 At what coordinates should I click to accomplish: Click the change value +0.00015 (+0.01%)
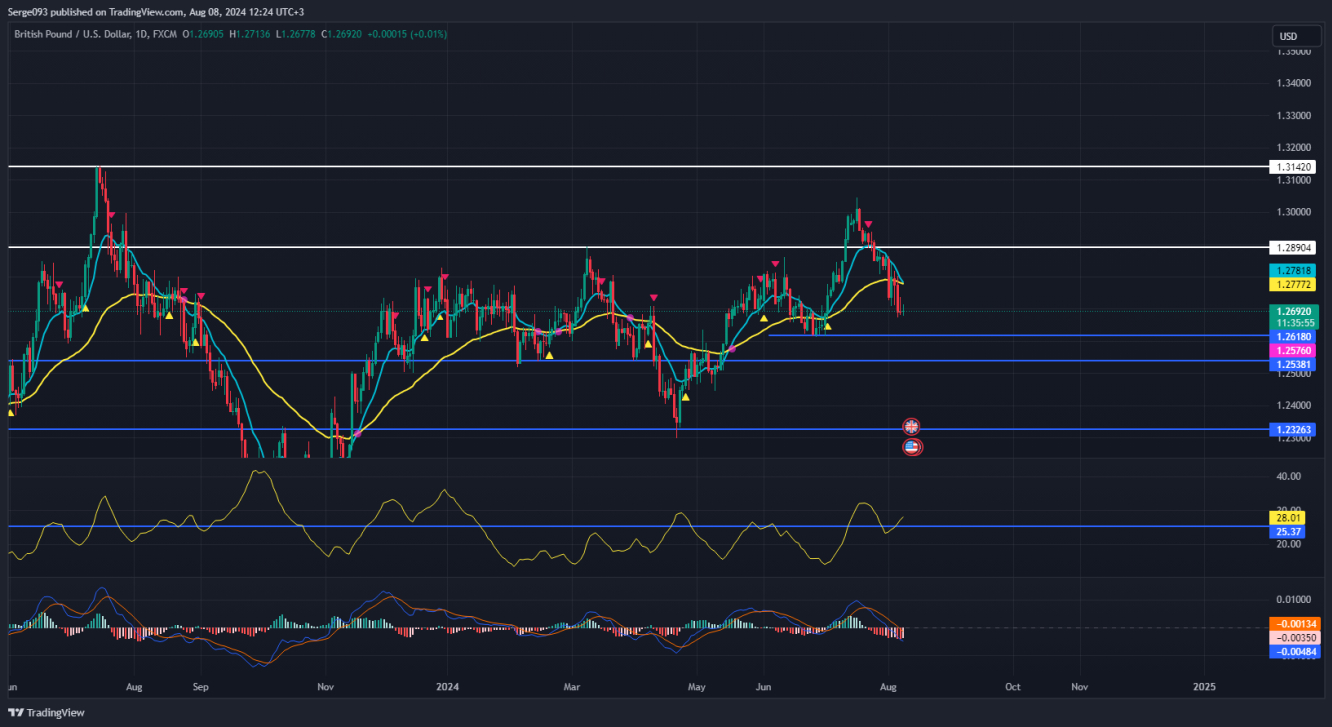(x=407, y=34)
